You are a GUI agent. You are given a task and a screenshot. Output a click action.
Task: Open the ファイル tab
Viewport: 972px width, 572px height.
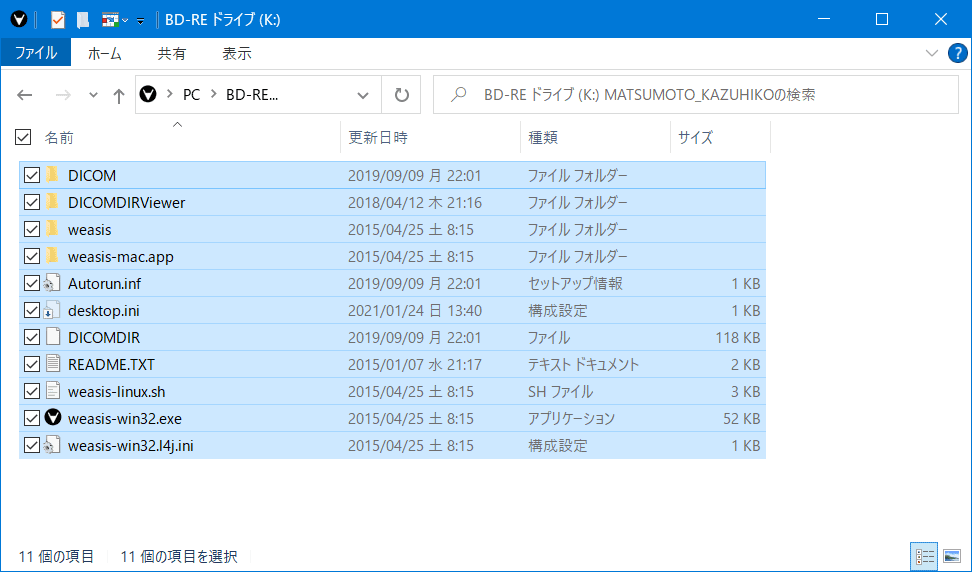tap(36, 53)
